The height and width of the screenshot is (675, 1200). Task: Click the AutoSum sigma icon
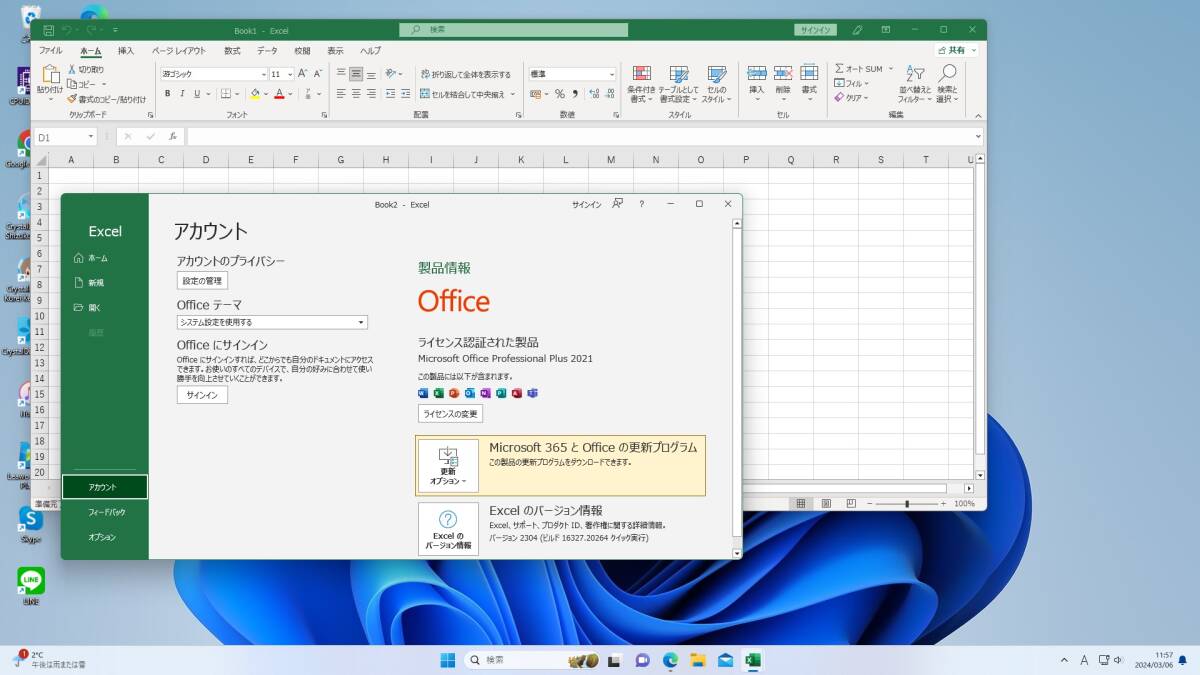[840, 69]
